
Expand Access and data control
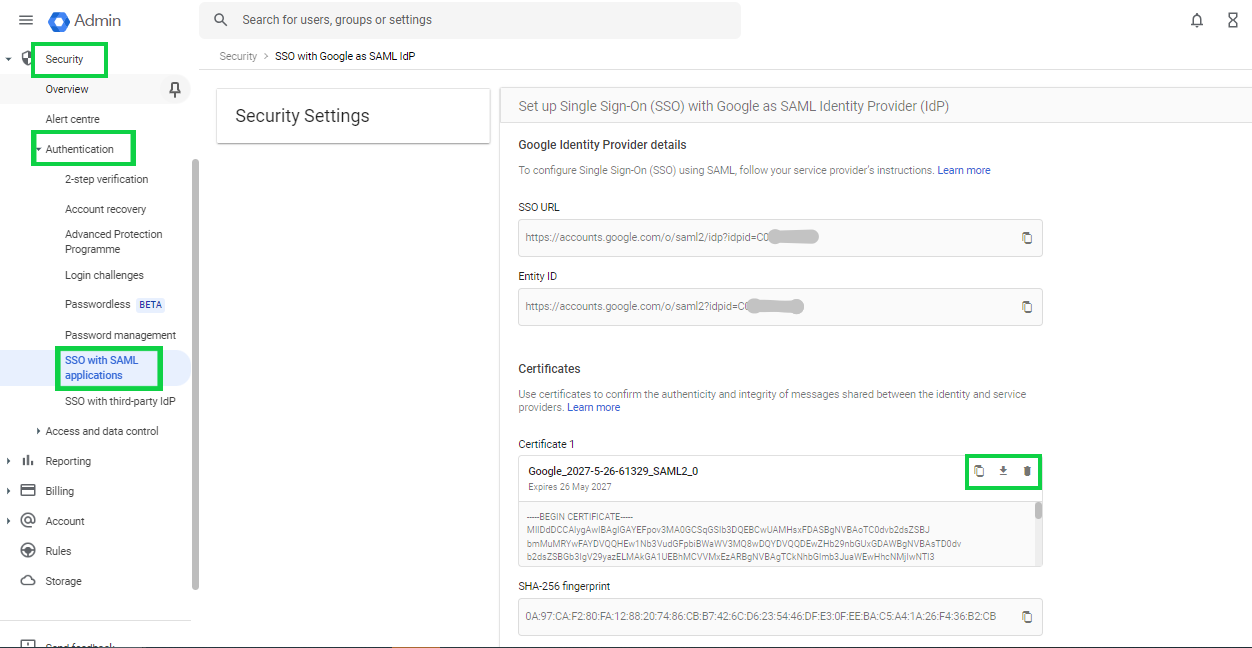(x=38, y=432)
